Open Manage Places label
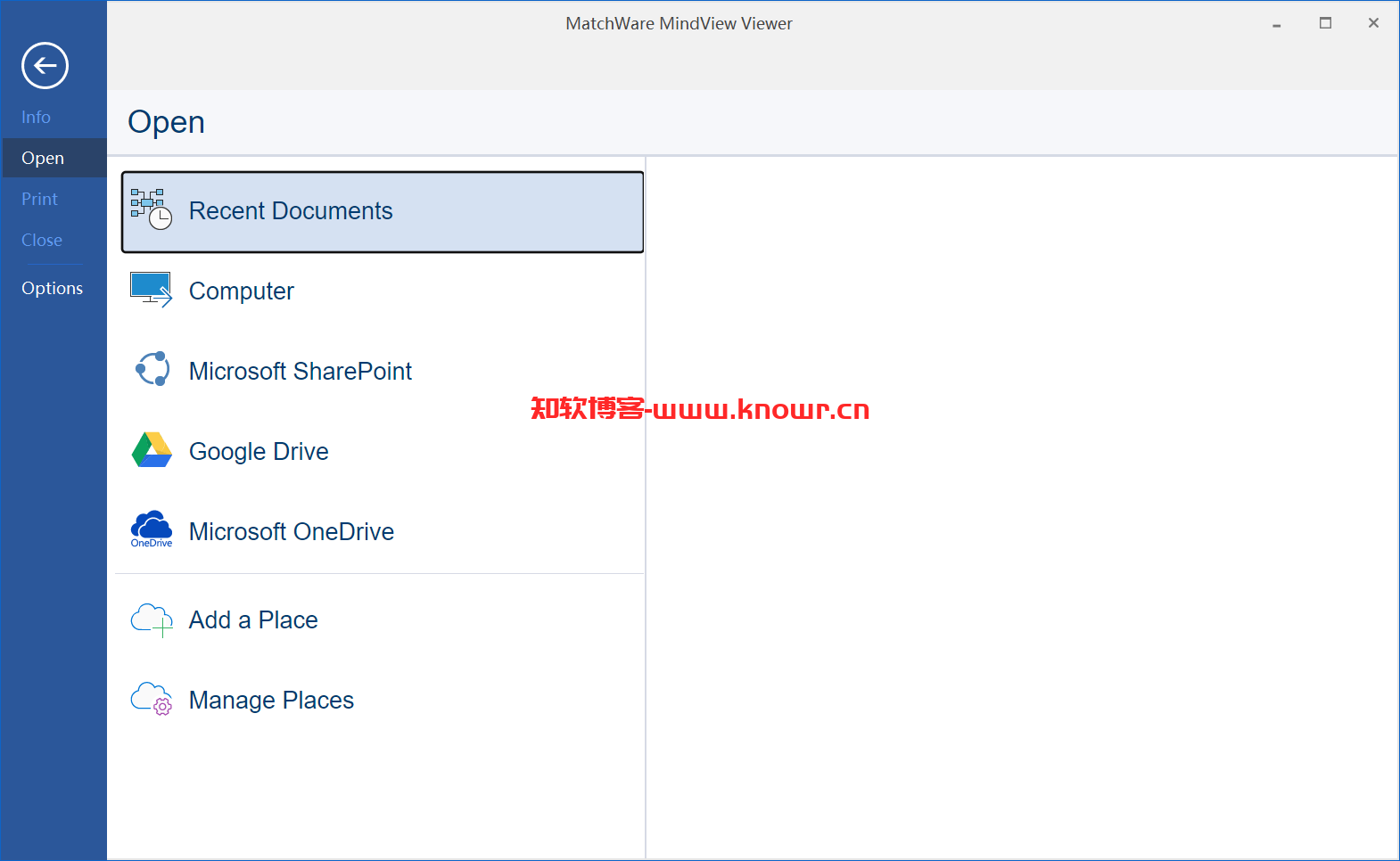Image resolution: width=1400 pixels, height=861 pixels. [272, 701]
